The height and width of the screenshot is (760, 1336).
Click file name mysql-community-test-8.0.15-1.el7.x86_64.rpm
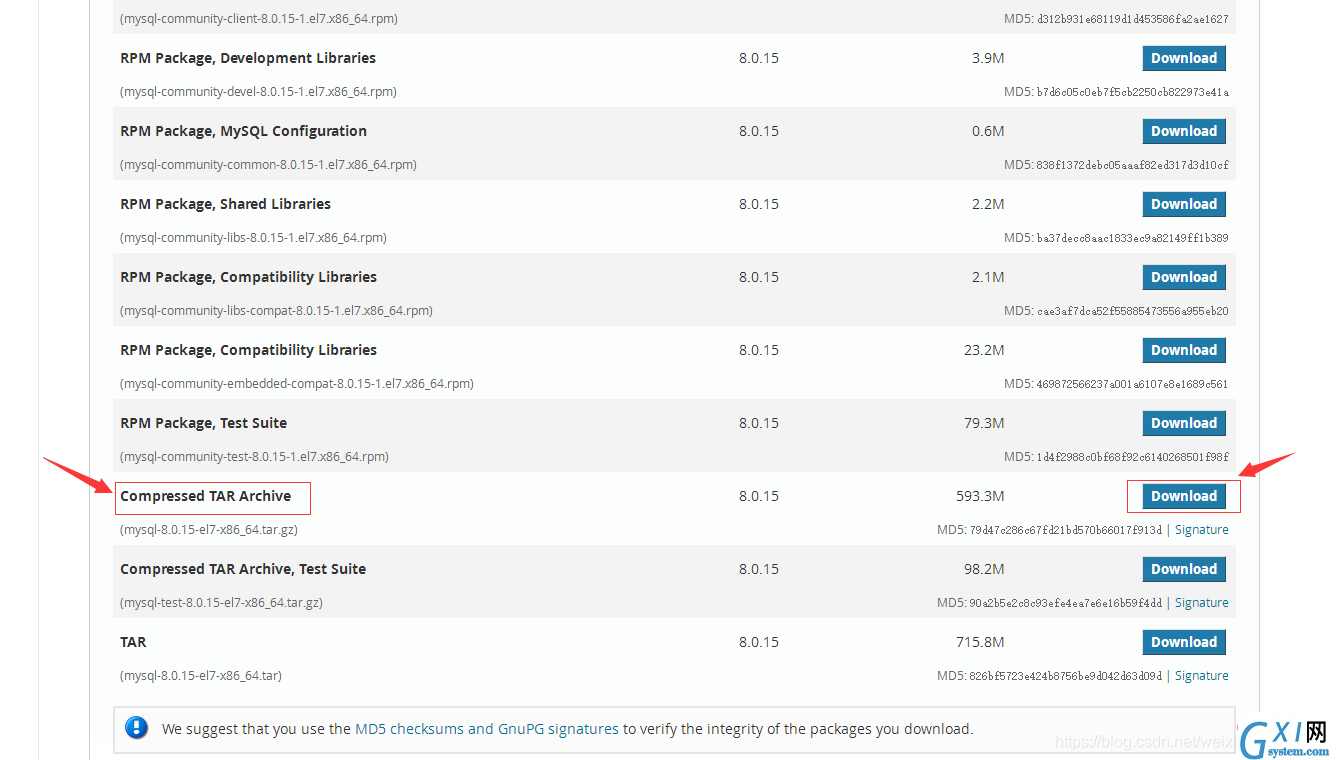254,457
